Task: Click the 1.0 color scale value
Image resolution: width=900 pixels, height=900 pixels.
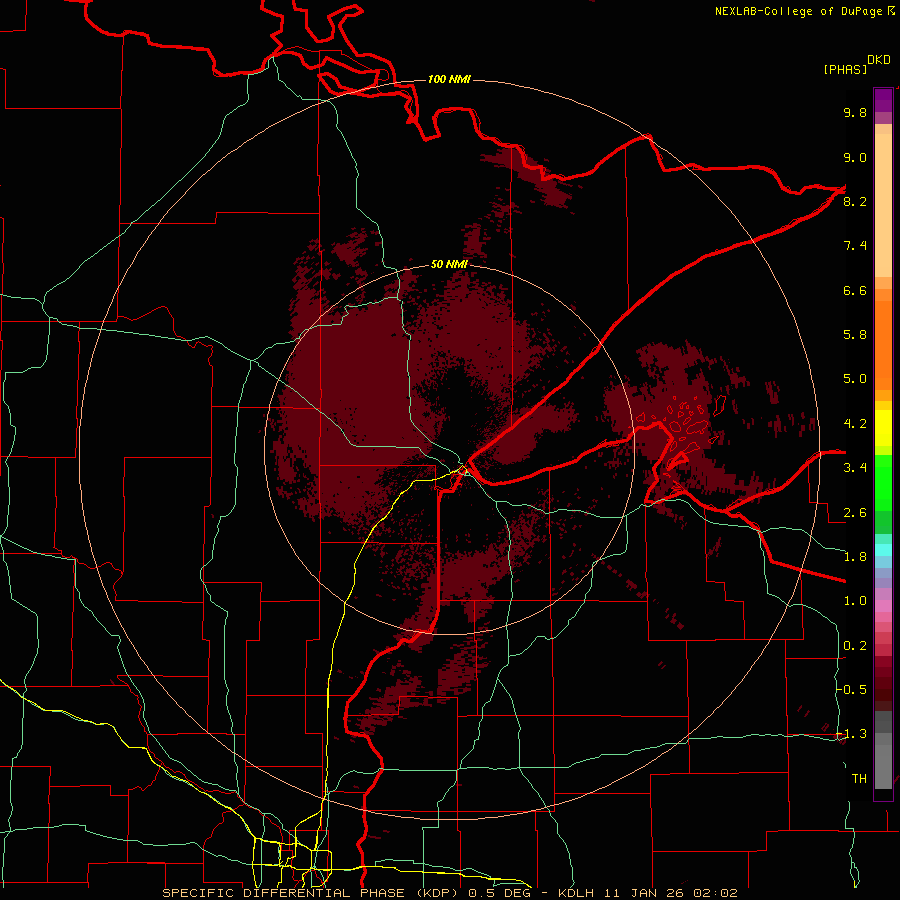Action: pos(855,601)
